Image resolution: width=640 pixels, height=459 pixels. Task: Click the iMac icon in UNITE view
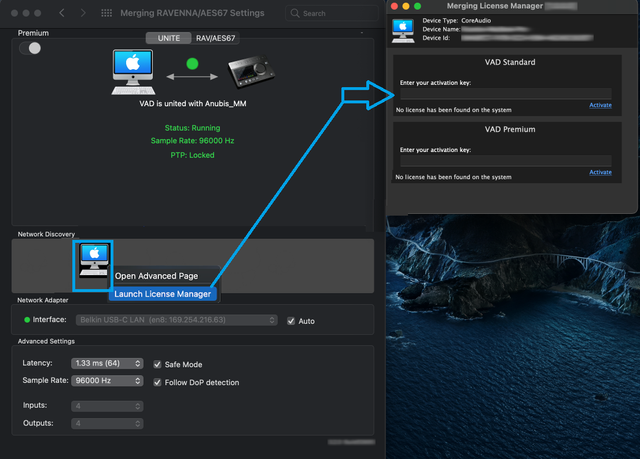[x=133, y=72]
